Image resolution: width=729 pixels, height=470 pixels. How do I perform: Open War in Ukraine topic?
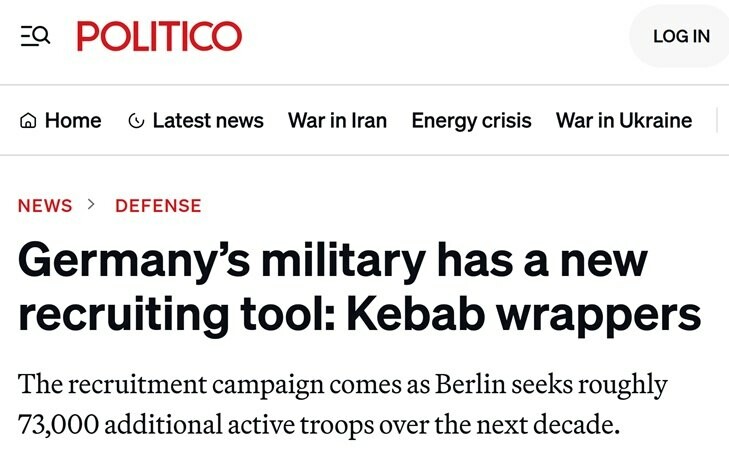click(x=624, y=121)
